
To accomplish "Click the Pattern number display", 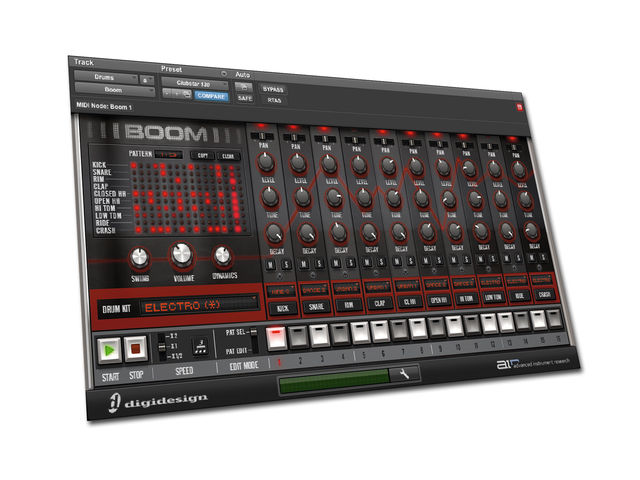I will click(x=168, y=155).
